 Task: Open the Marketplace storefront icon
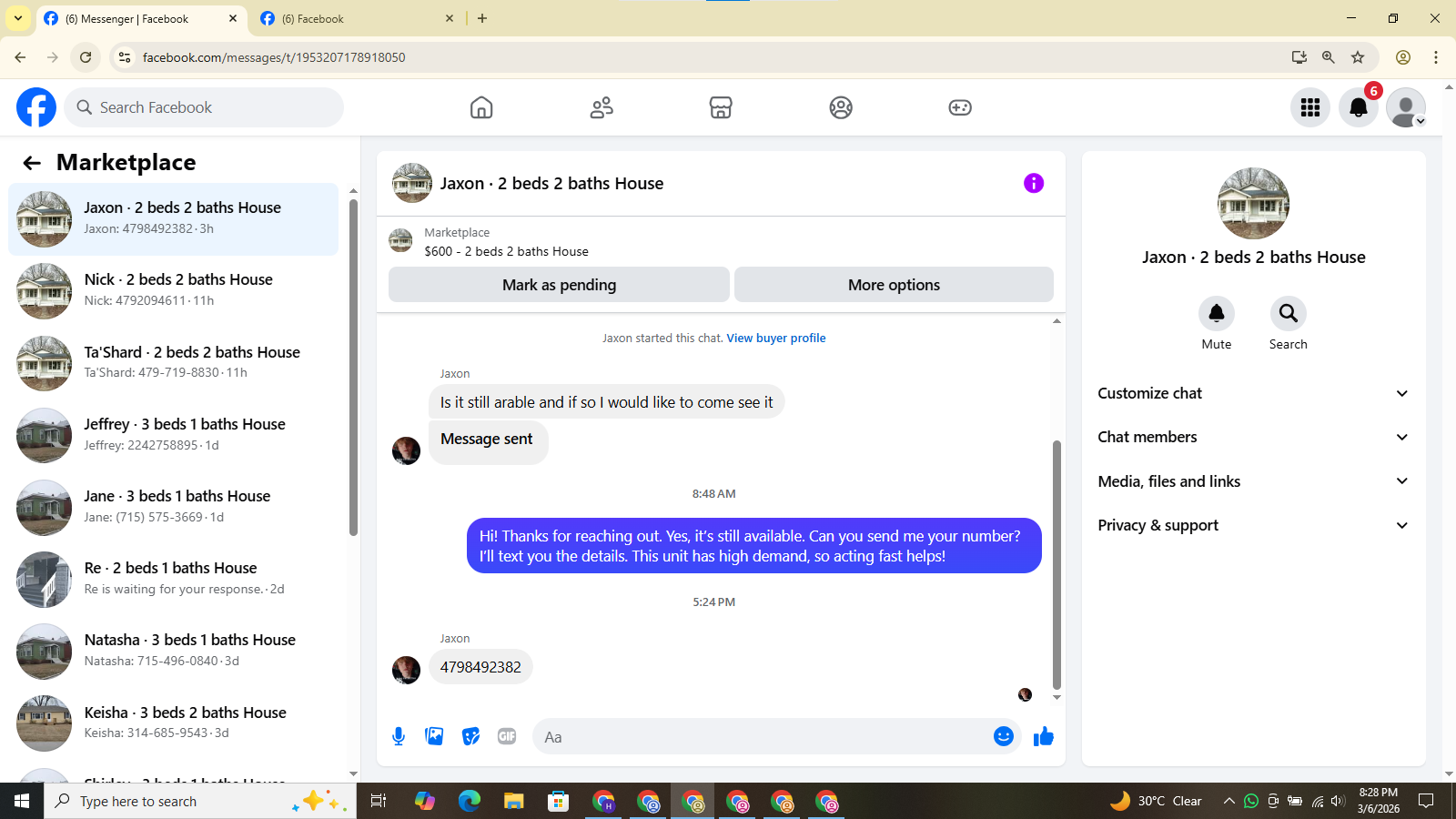[721, 107]
